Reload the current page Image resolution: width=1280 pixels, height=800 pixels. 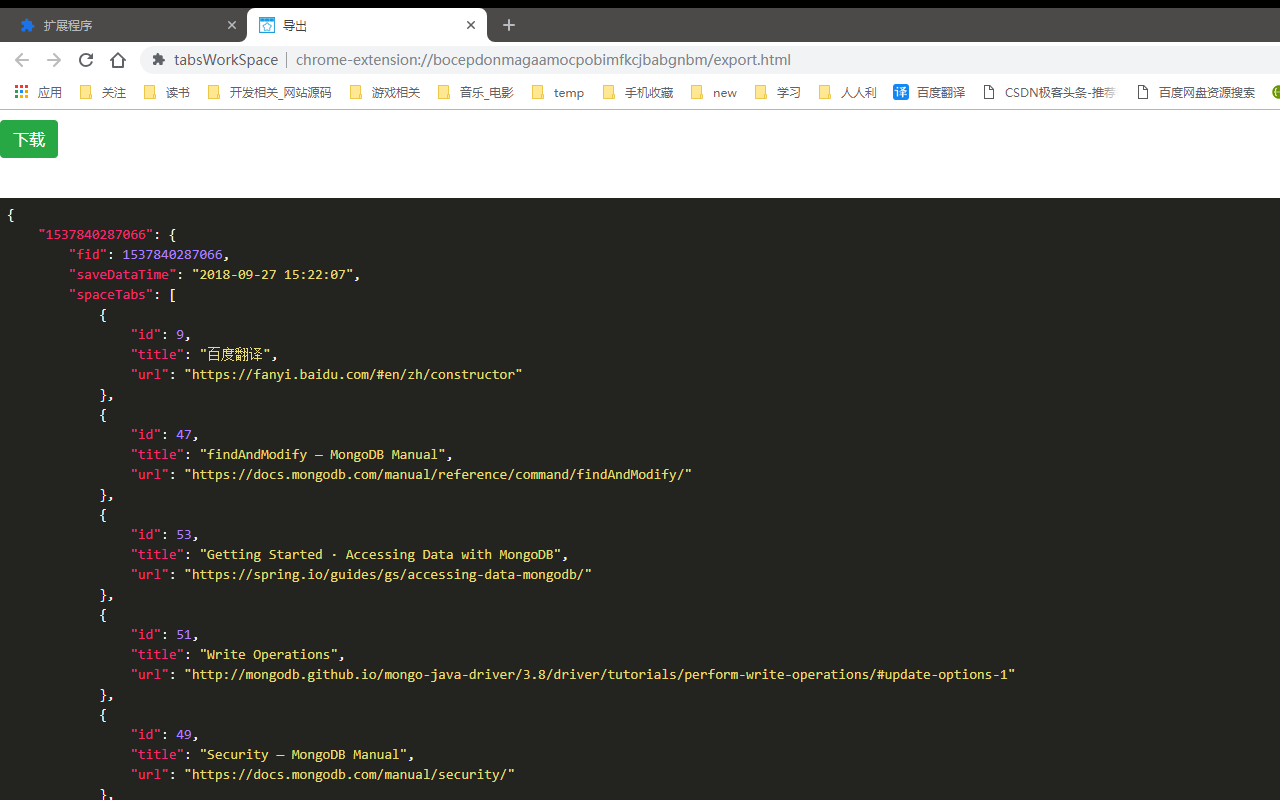pyautogui.click(x=86, y=60)
